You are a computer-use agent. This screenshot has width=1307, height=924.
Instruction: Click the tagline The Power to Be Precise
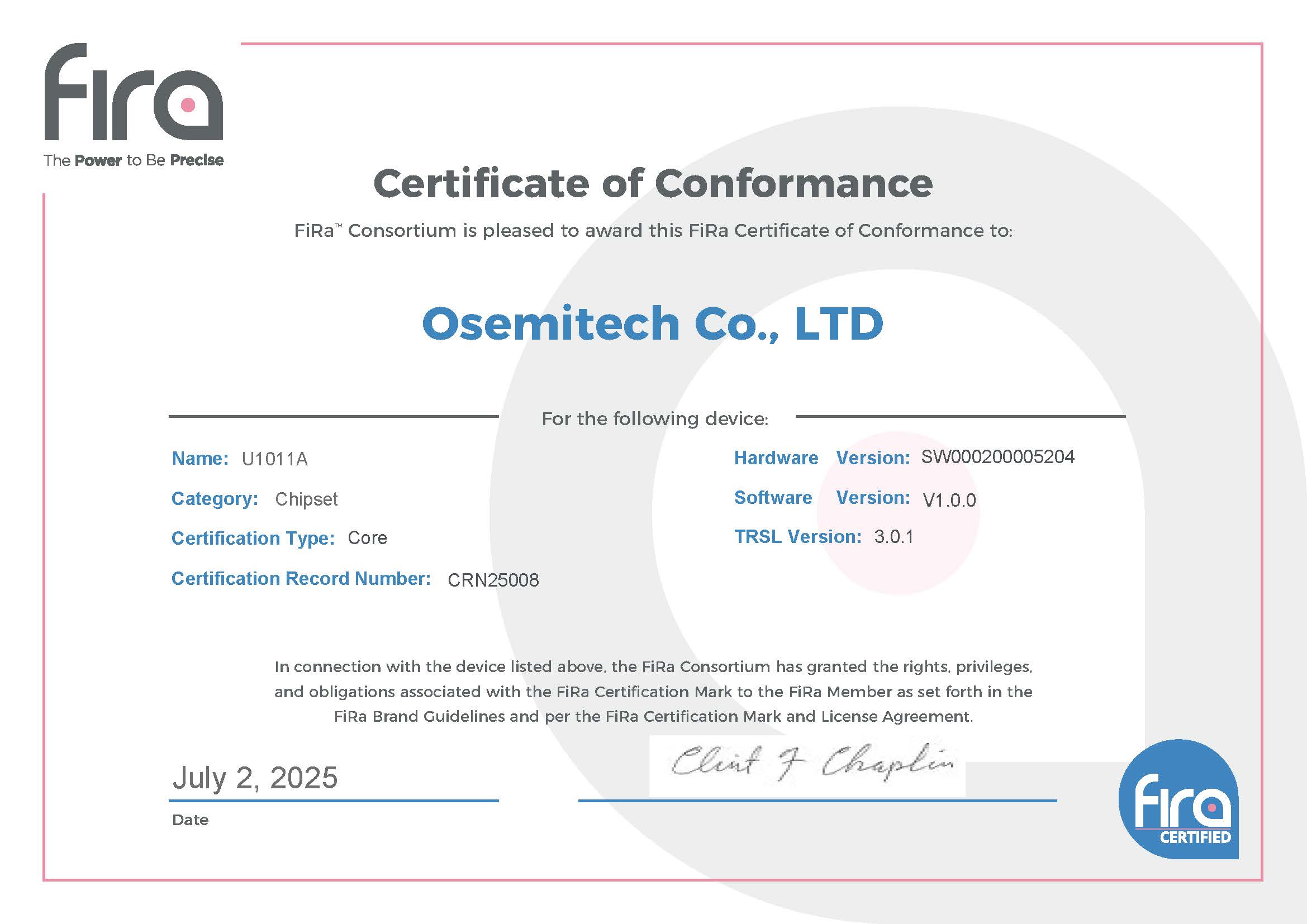(134, 160)
